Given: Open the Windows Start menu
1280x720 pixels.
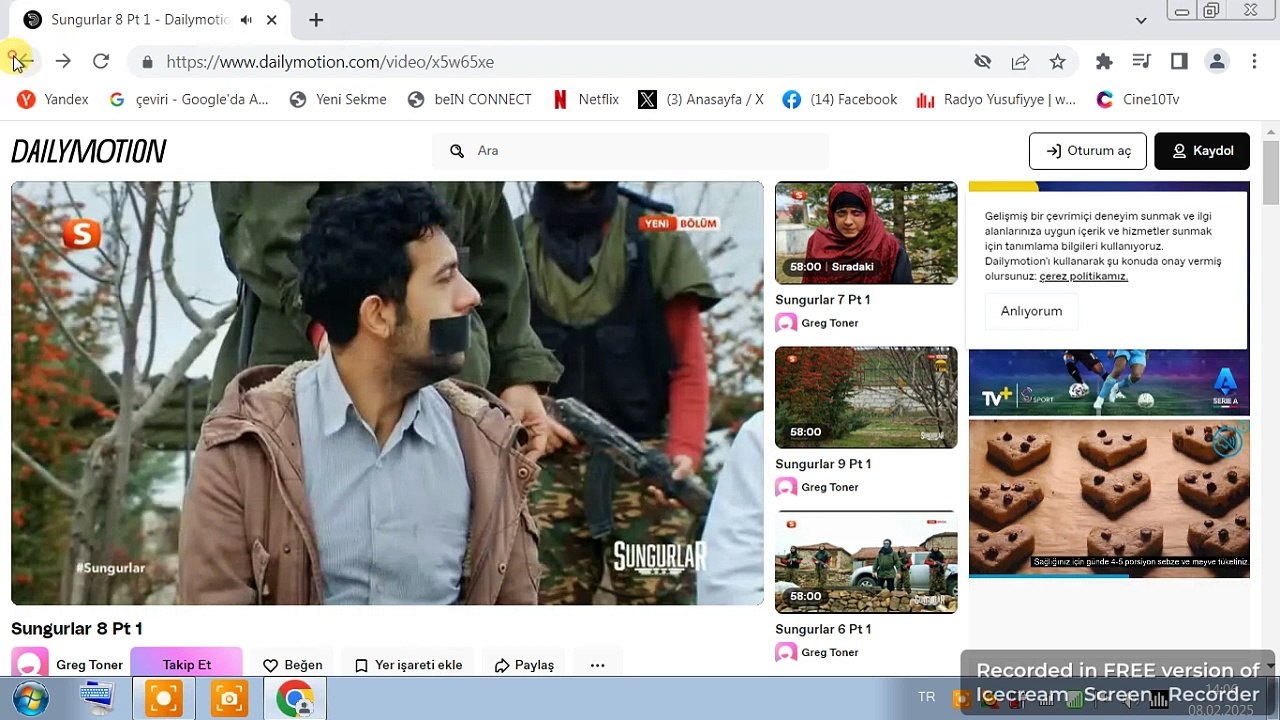Looking at the screenshot, I should 30,698.
